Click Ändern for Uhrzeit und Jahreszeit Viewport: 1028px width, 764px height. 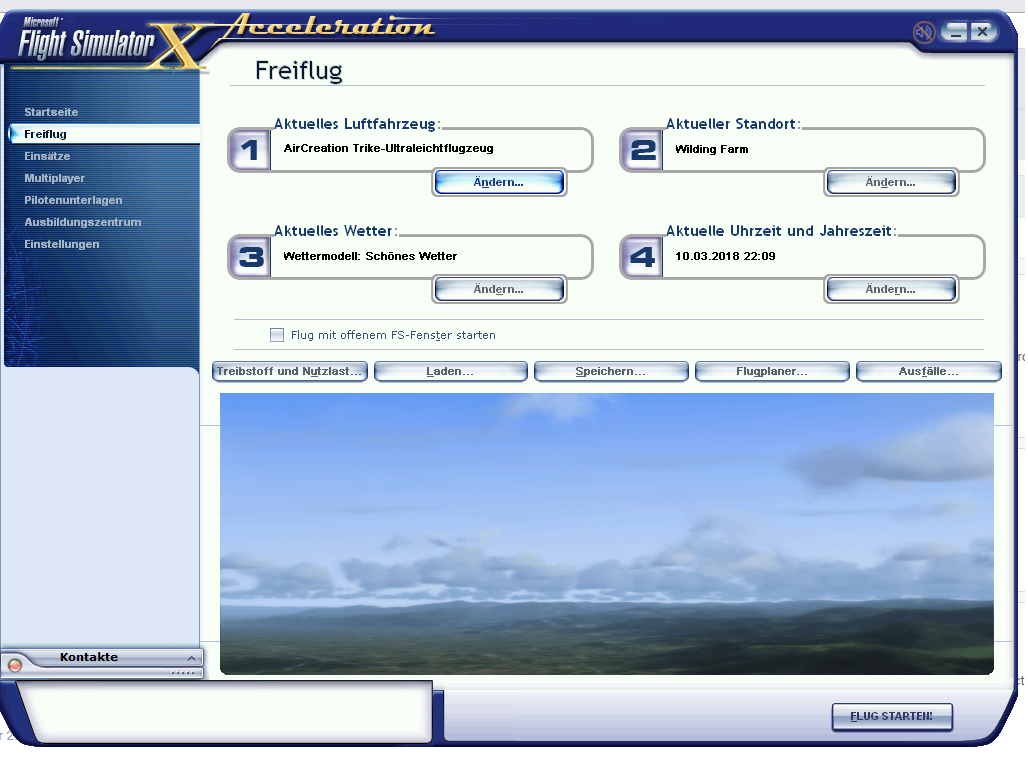pos(891,289)
